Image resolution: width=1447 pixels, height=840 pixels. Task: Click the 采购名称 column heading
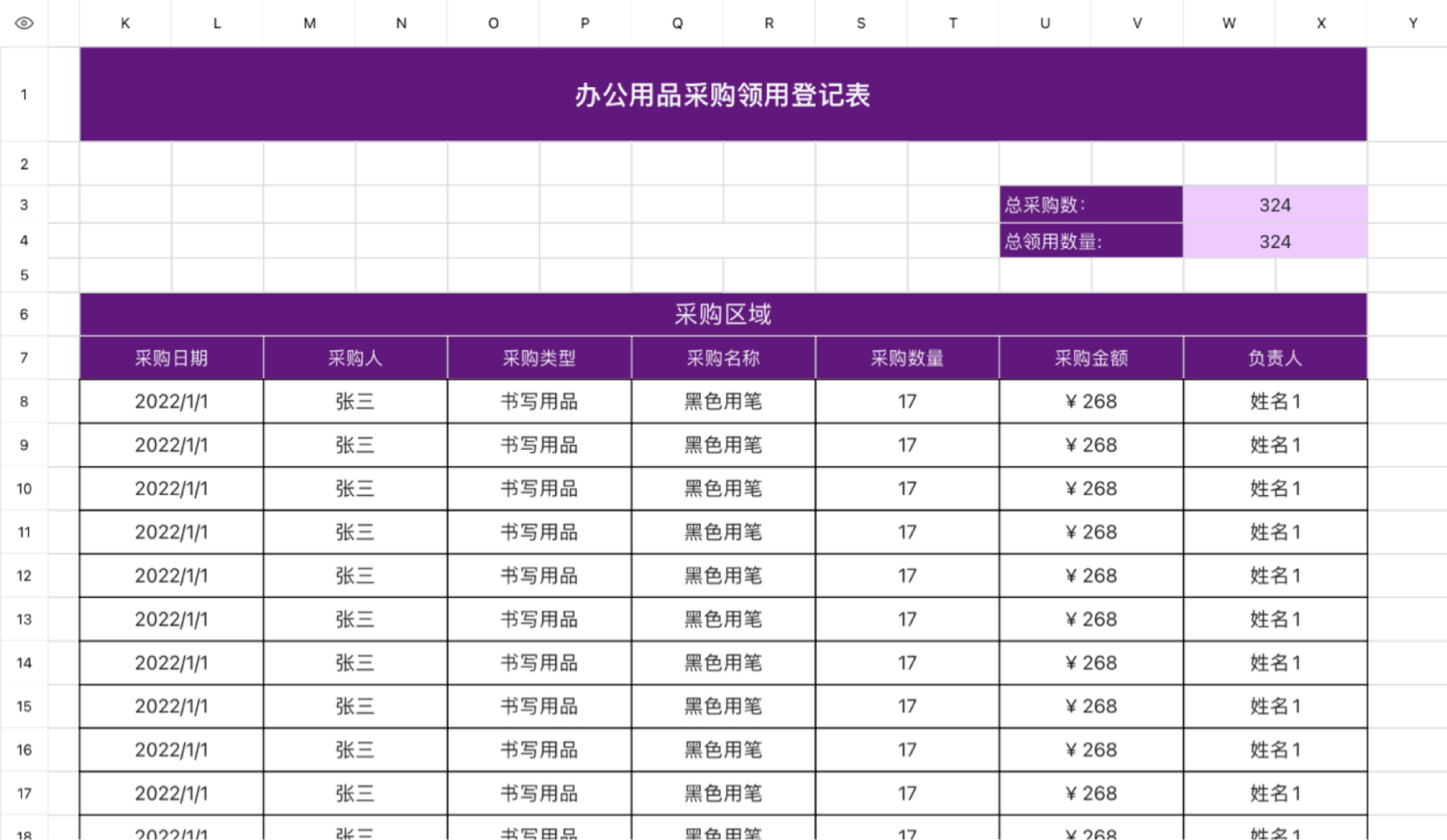click(x=723, y=357)
